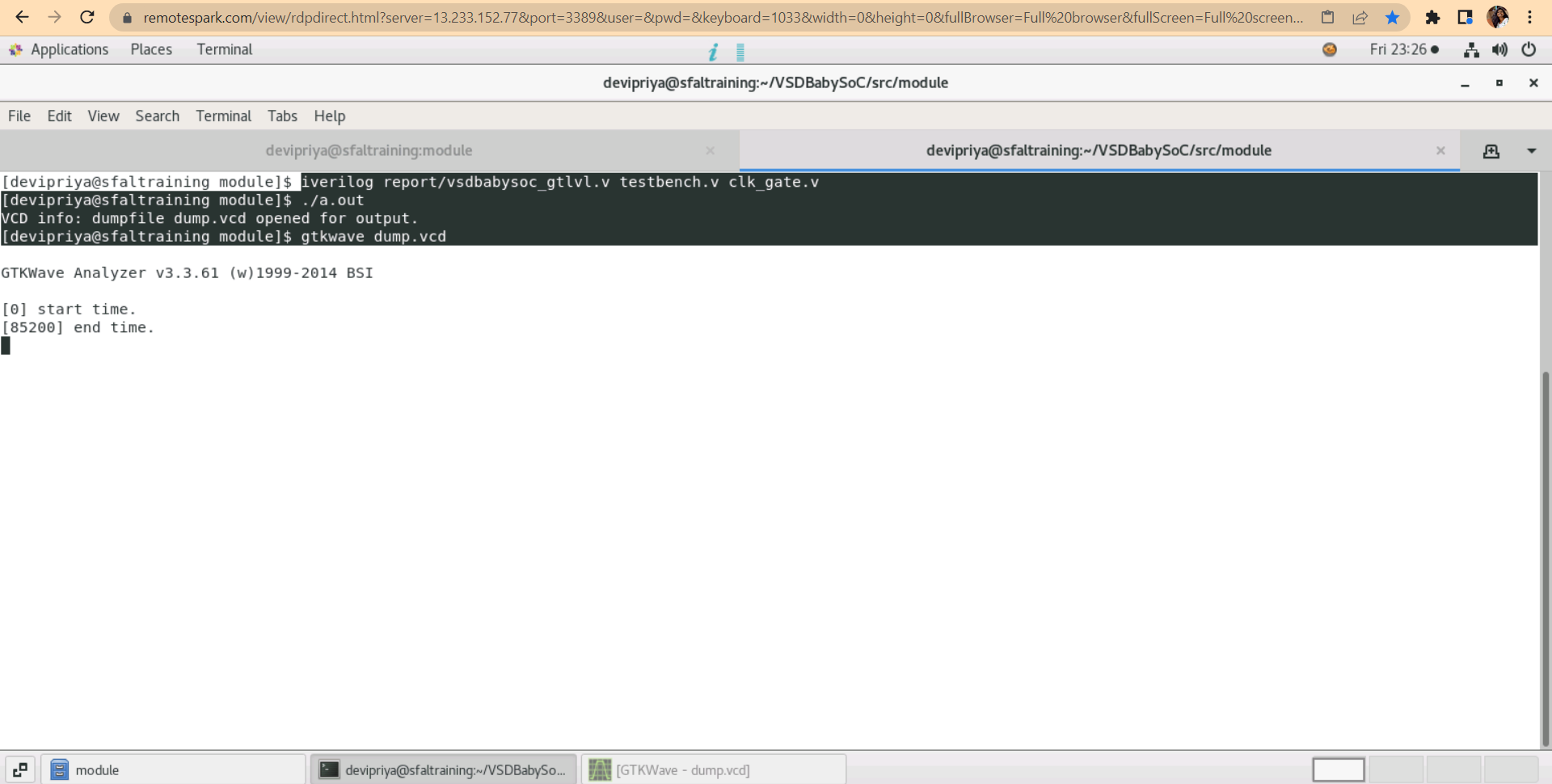1552x784 pixels.
Task: Switch to the devipriya@sfaltraining:module tab
Action: [369, 150]
